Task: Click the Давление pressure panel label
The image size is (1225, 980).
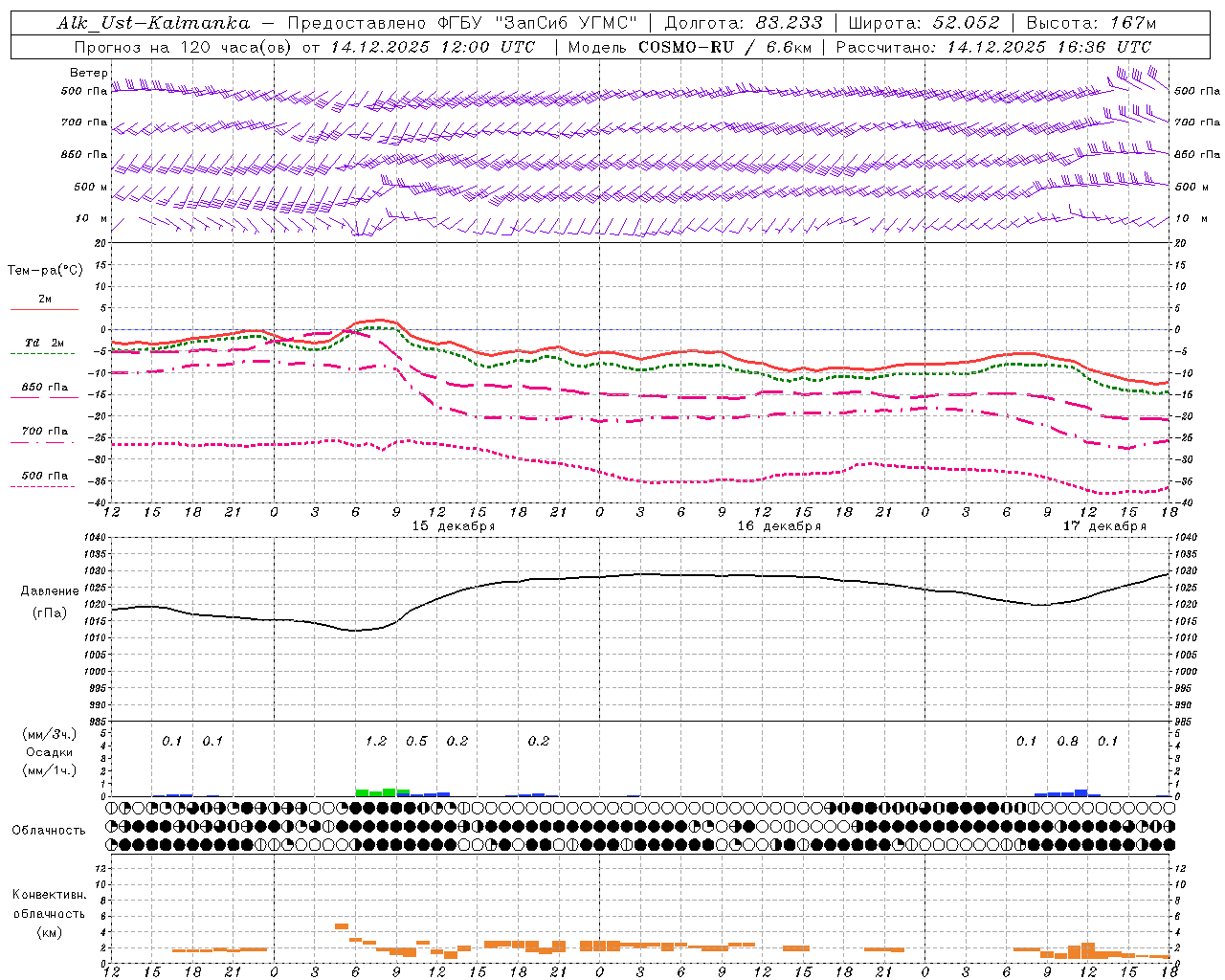Action: click(x=50, y=591)
